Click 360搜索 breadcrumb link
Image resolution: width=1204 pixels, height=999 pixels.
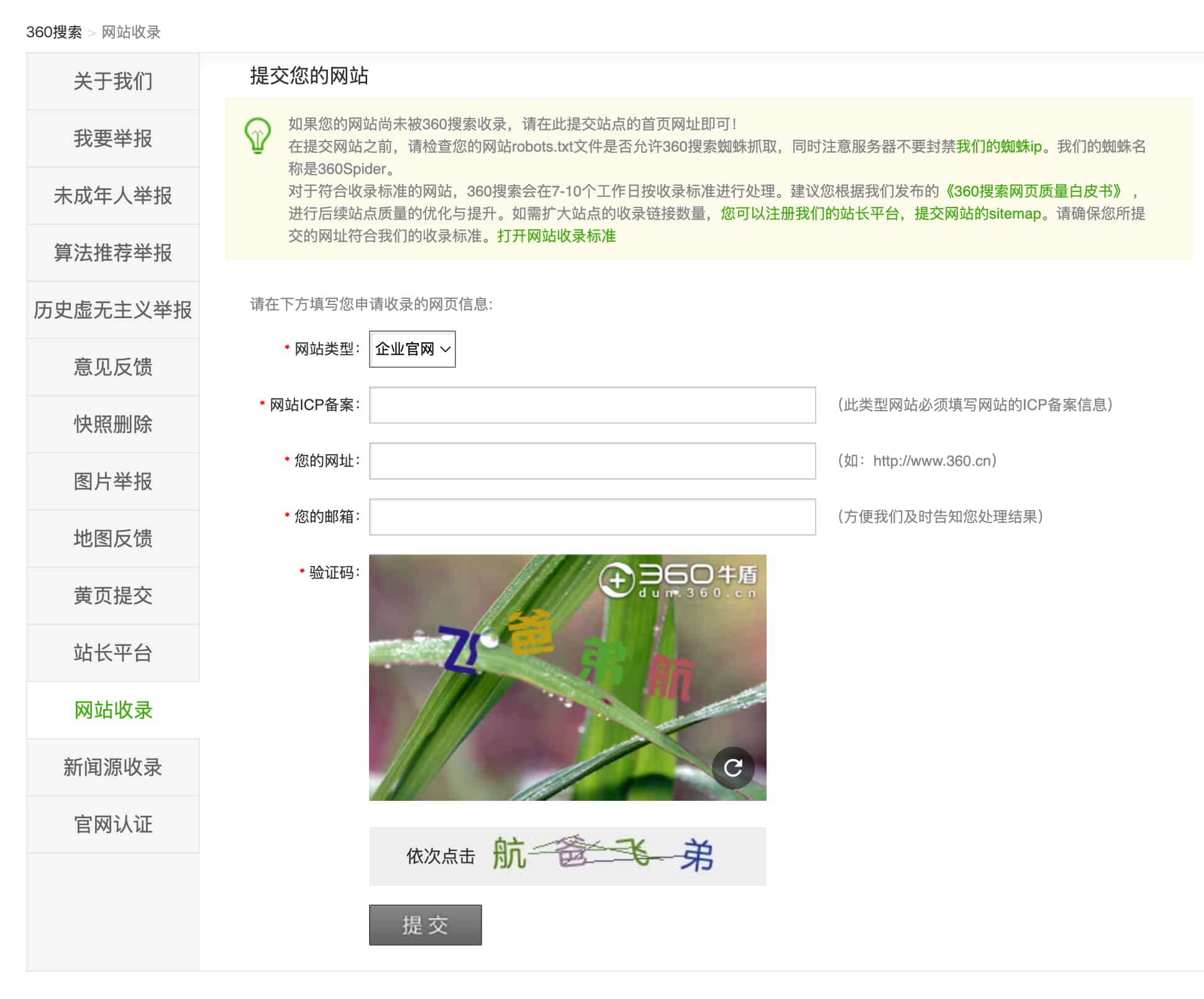(x=54, y=32)
